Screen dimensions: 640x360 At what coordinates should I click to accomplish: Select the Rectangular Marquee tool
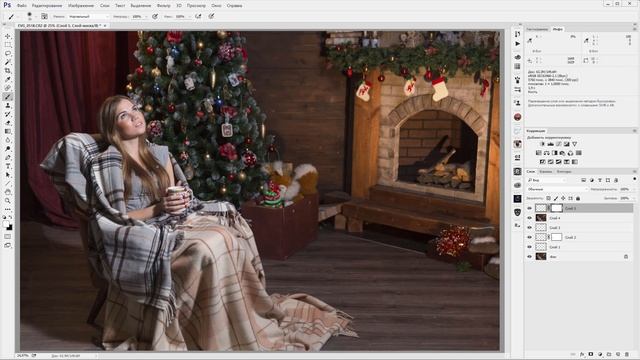[x=8, y=45]
